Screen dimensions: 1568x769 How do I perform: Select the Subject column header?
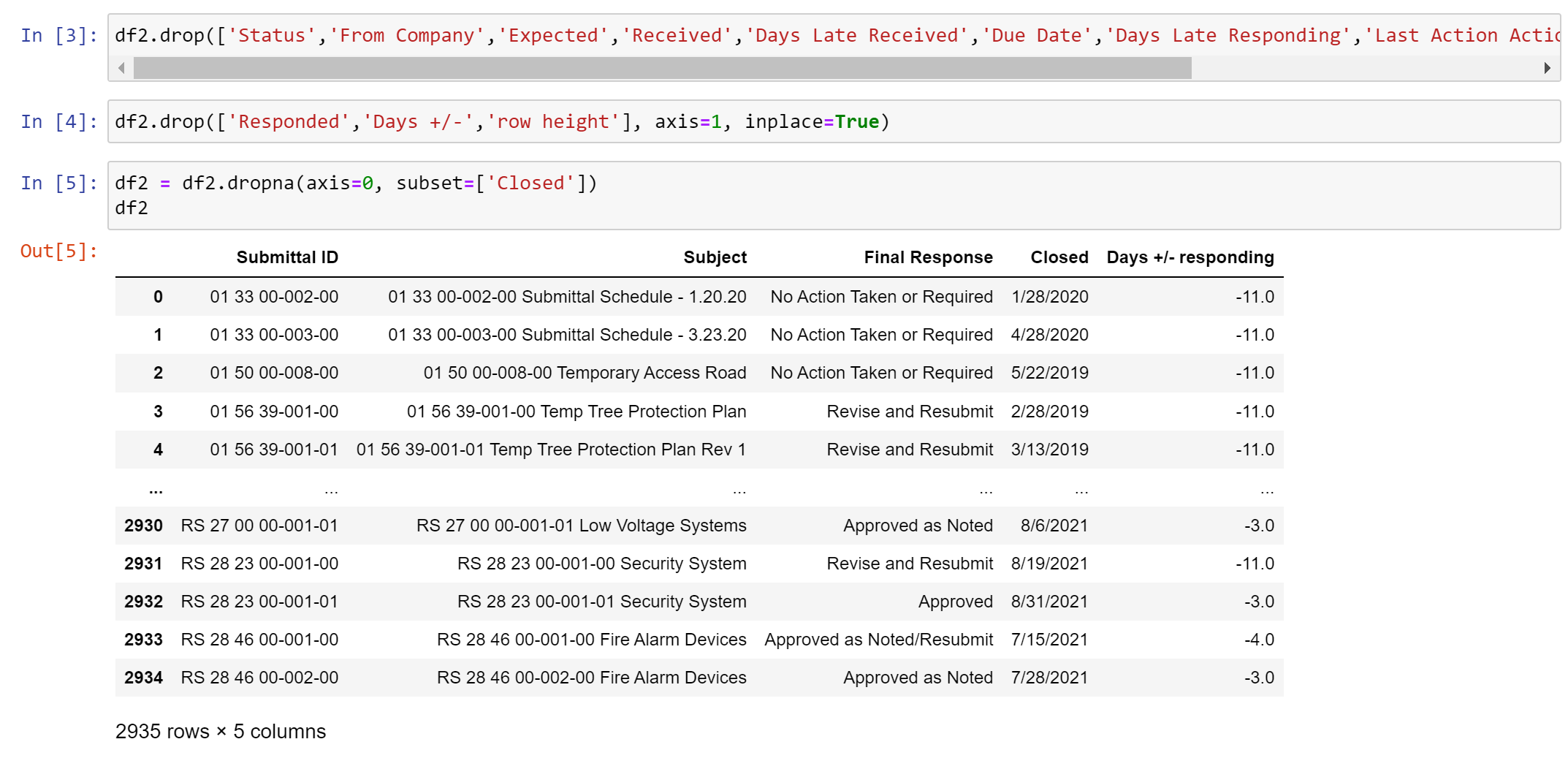pyautogui.click(x=715, y=257)
